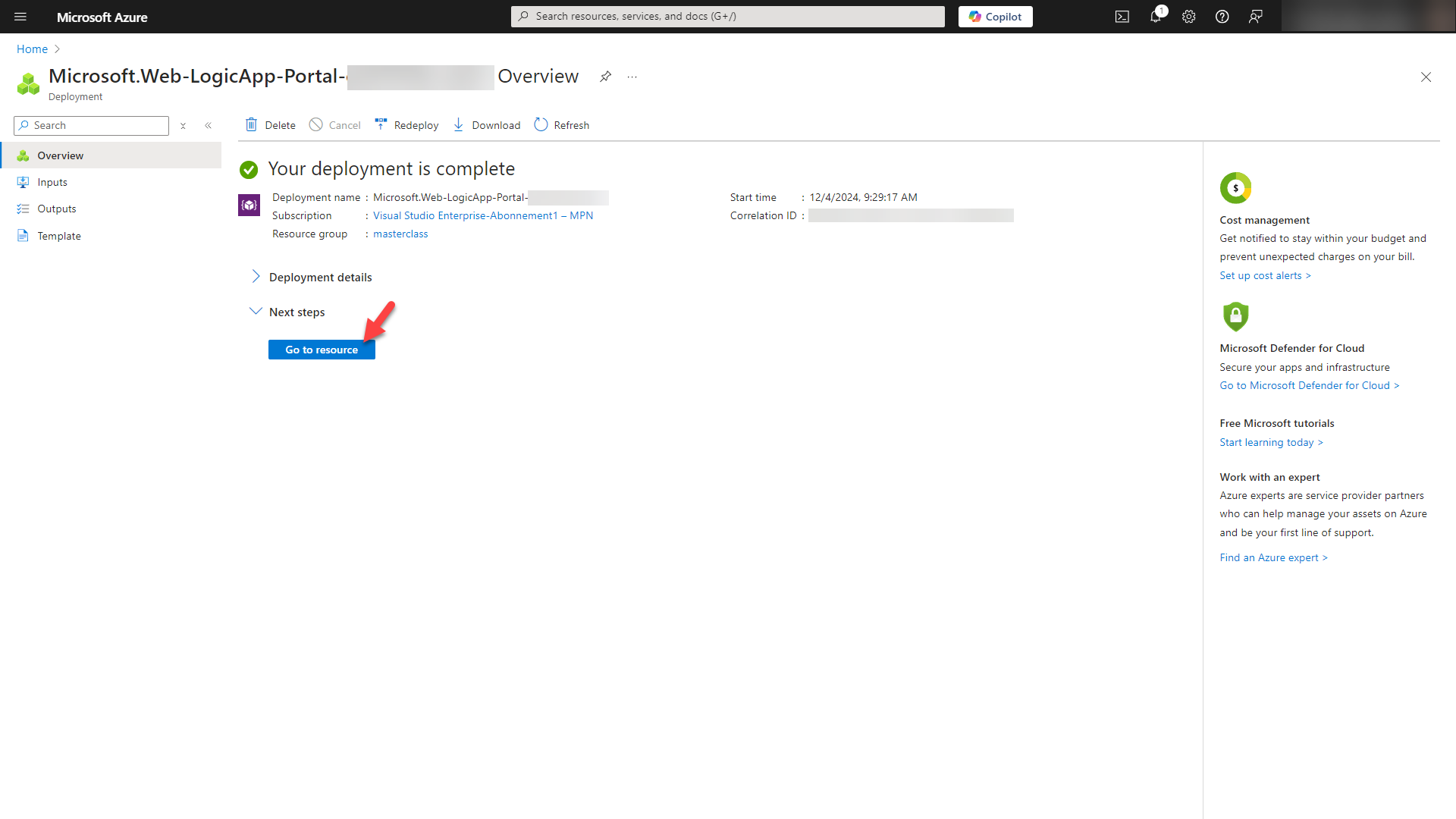Pin the Overview page to dashboard
1456x819 pixels.
[605, 77]
